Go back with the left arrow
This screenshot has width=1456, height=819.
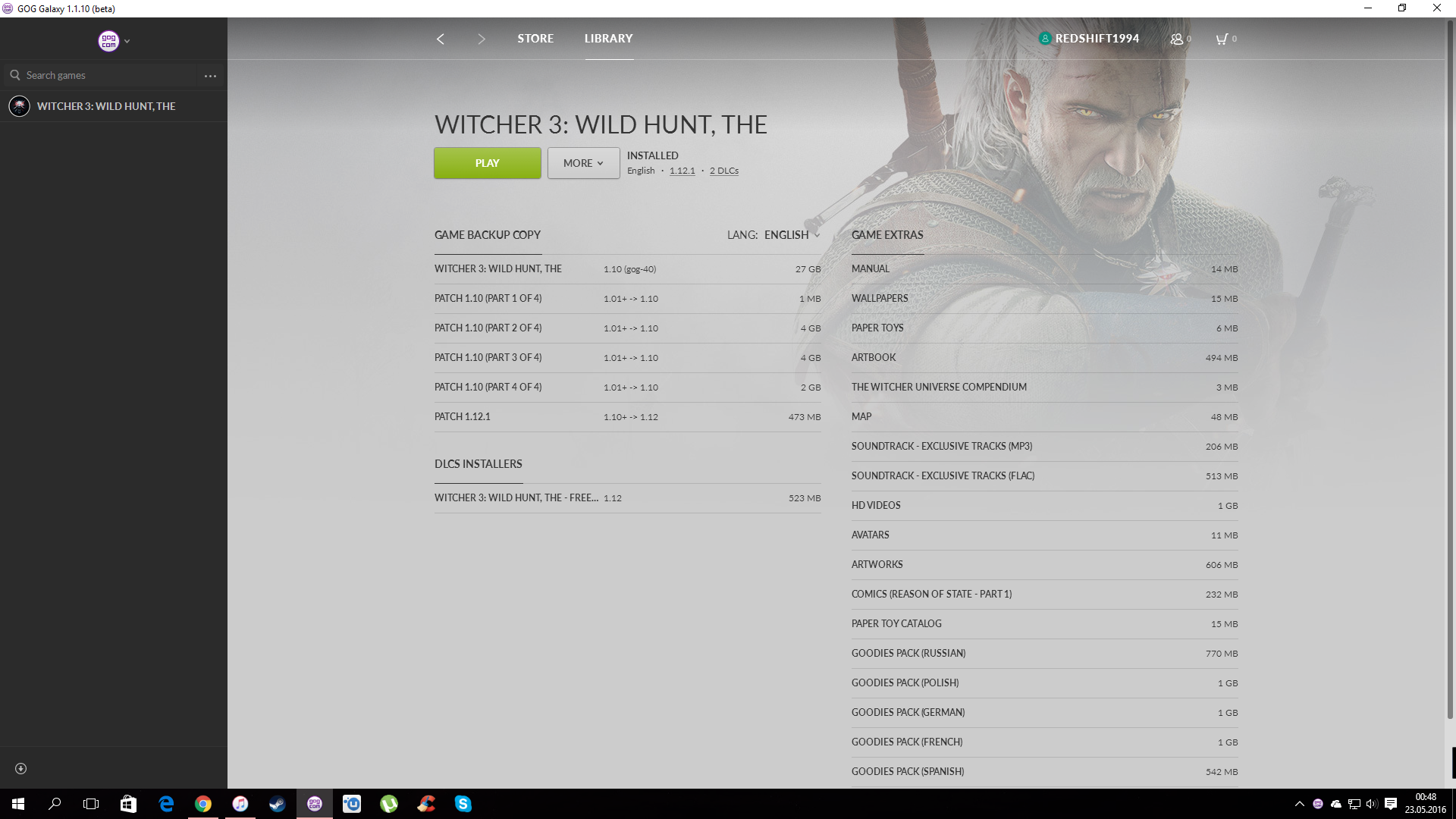pos(441,39)
